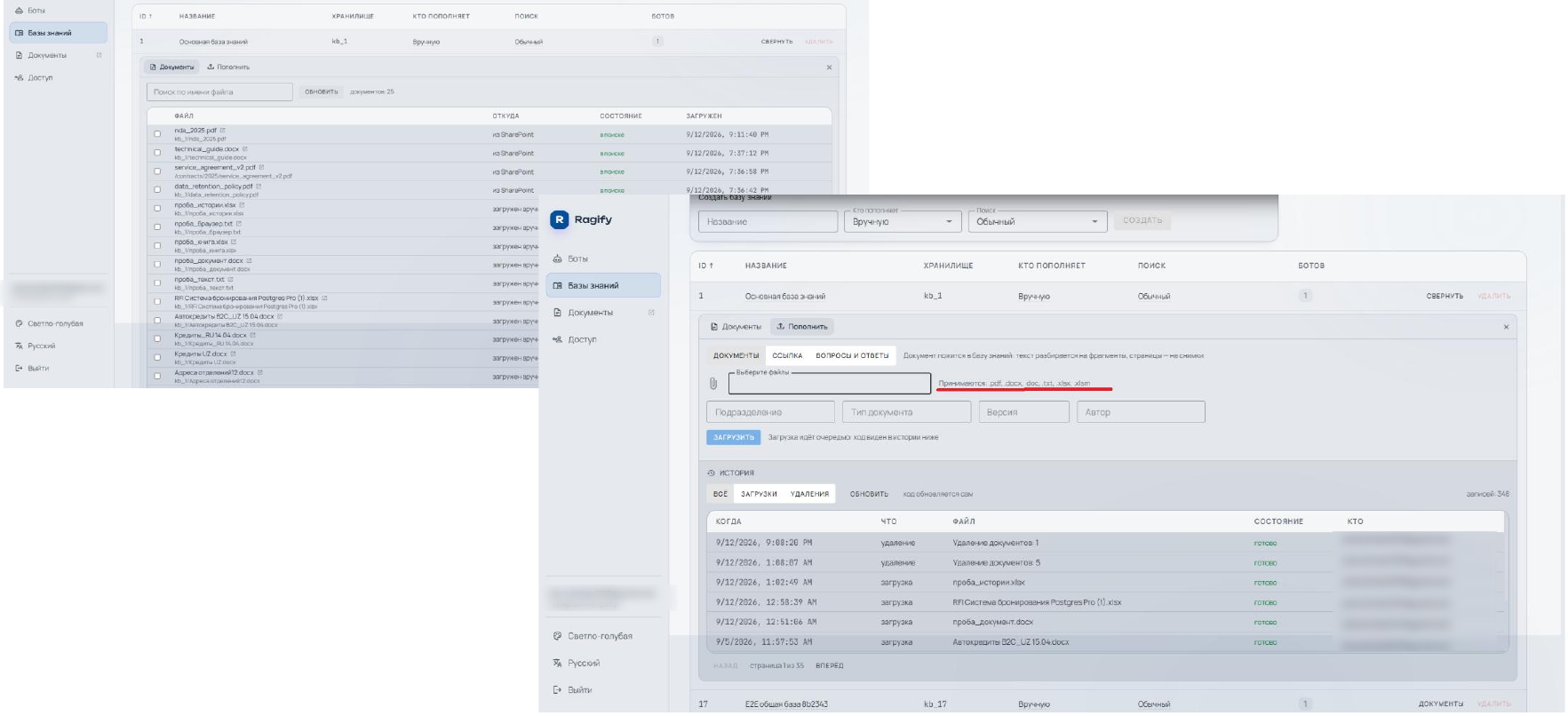Close the expanded panel in the front window
The width and height of the screenshot is (1568, 716).
point(1506,327)
